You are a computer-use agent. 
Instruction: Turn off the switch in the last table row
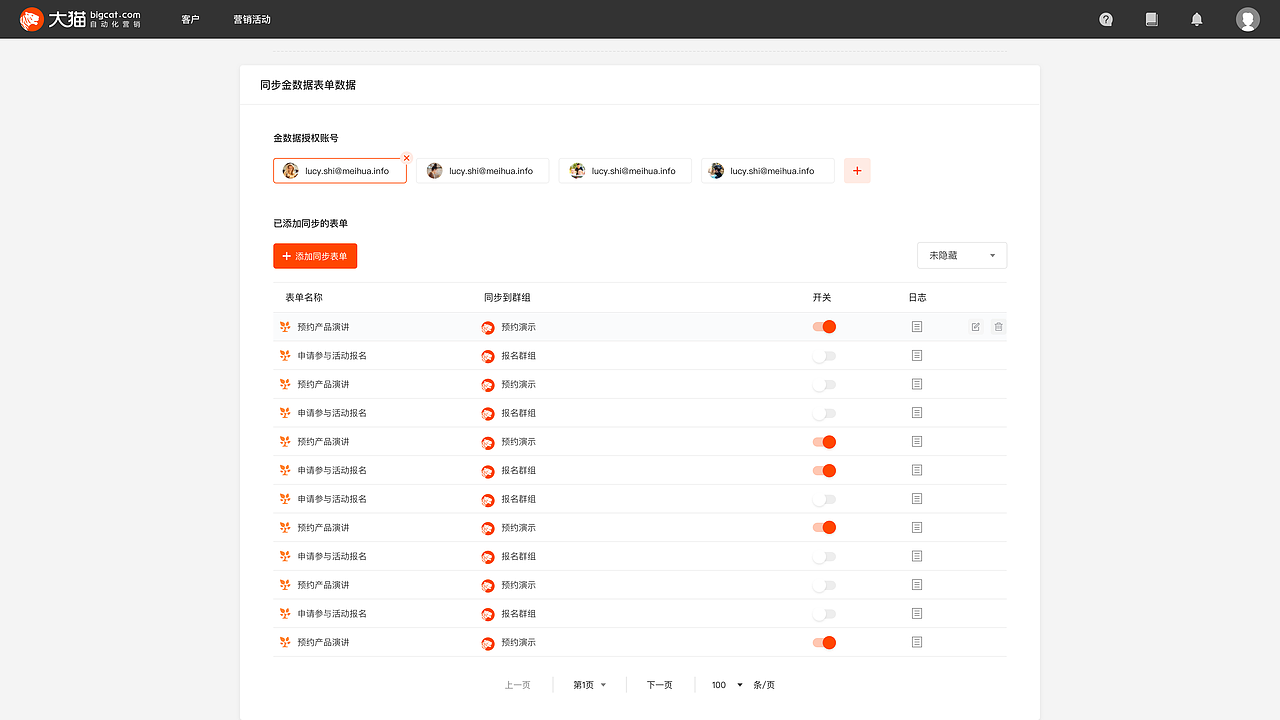coord(824,642)
